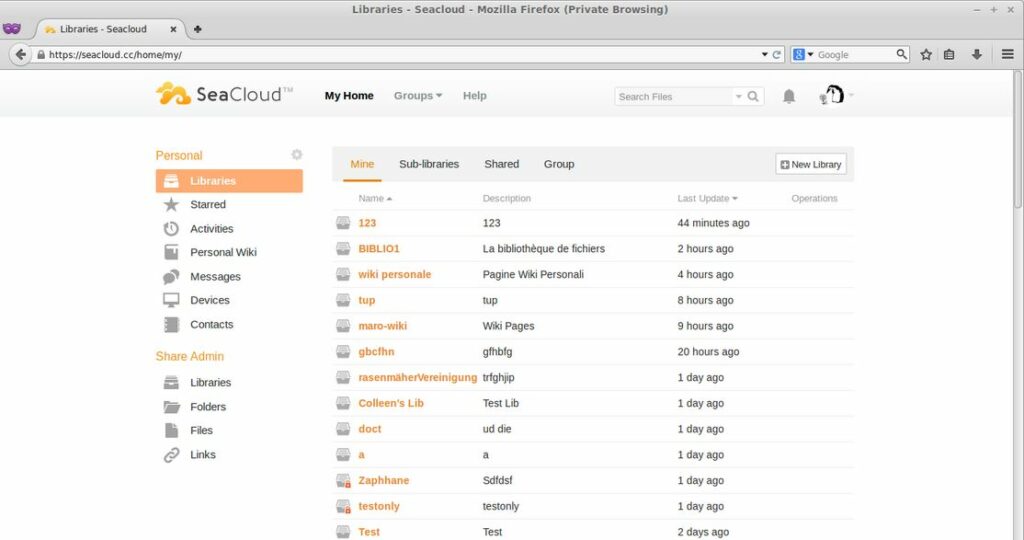
Task: Click the Devices monitor icon
Action: coord(171,300)
